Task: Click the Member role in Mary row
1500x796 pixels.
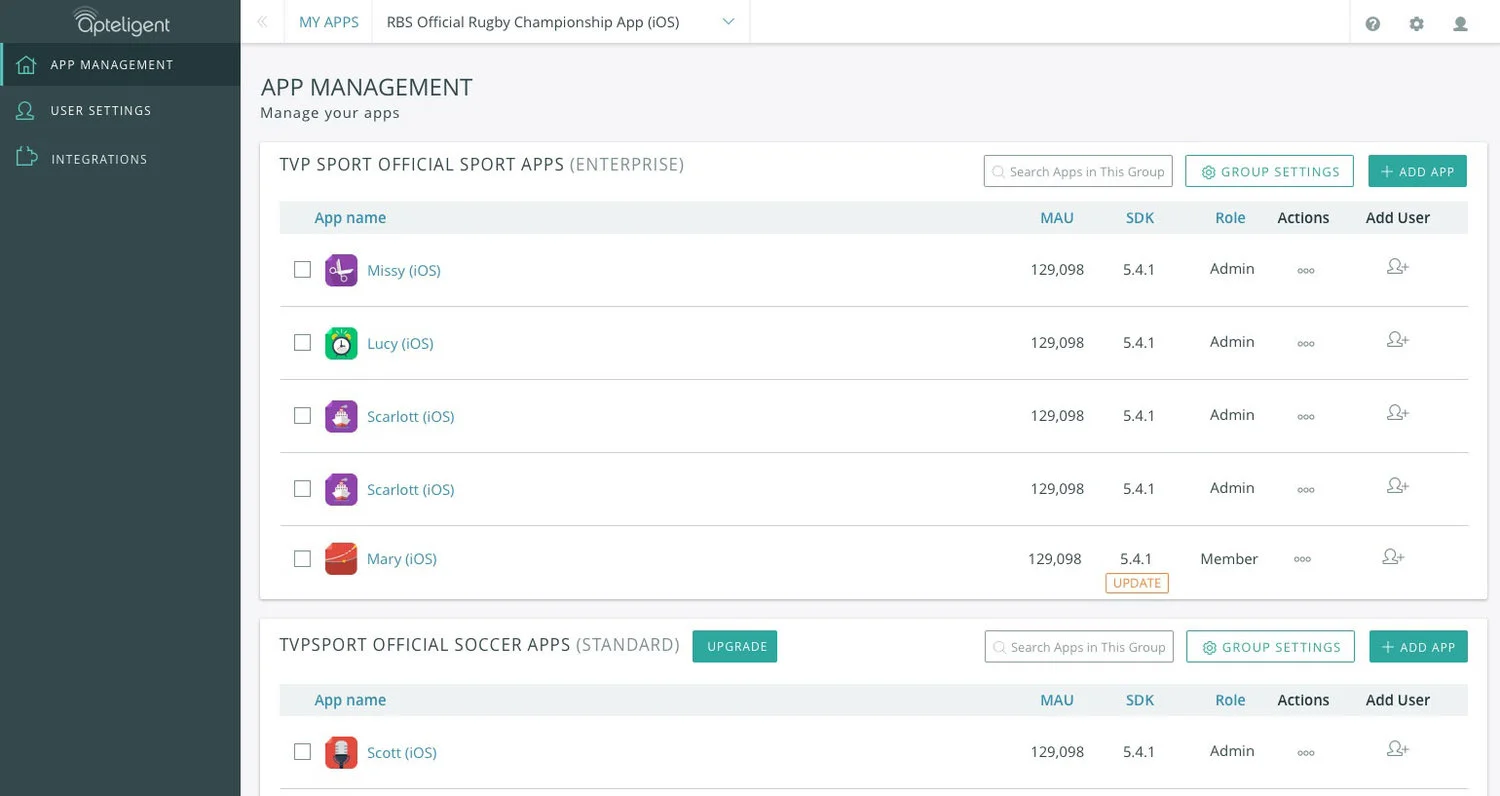Action: tap(1229, 559)
